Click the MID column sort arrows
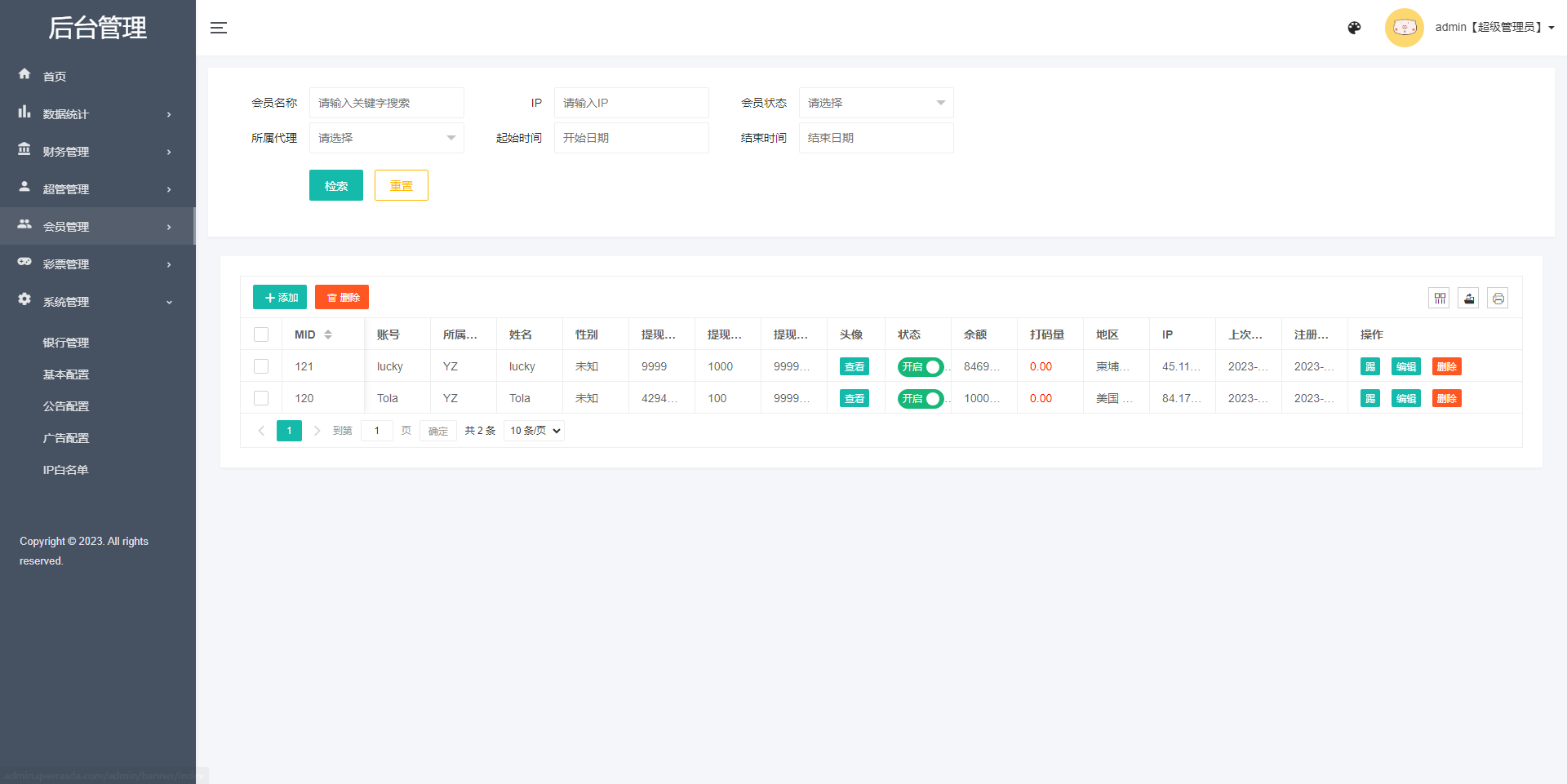Screen dimensions: 1567x784 click(328, 334)
